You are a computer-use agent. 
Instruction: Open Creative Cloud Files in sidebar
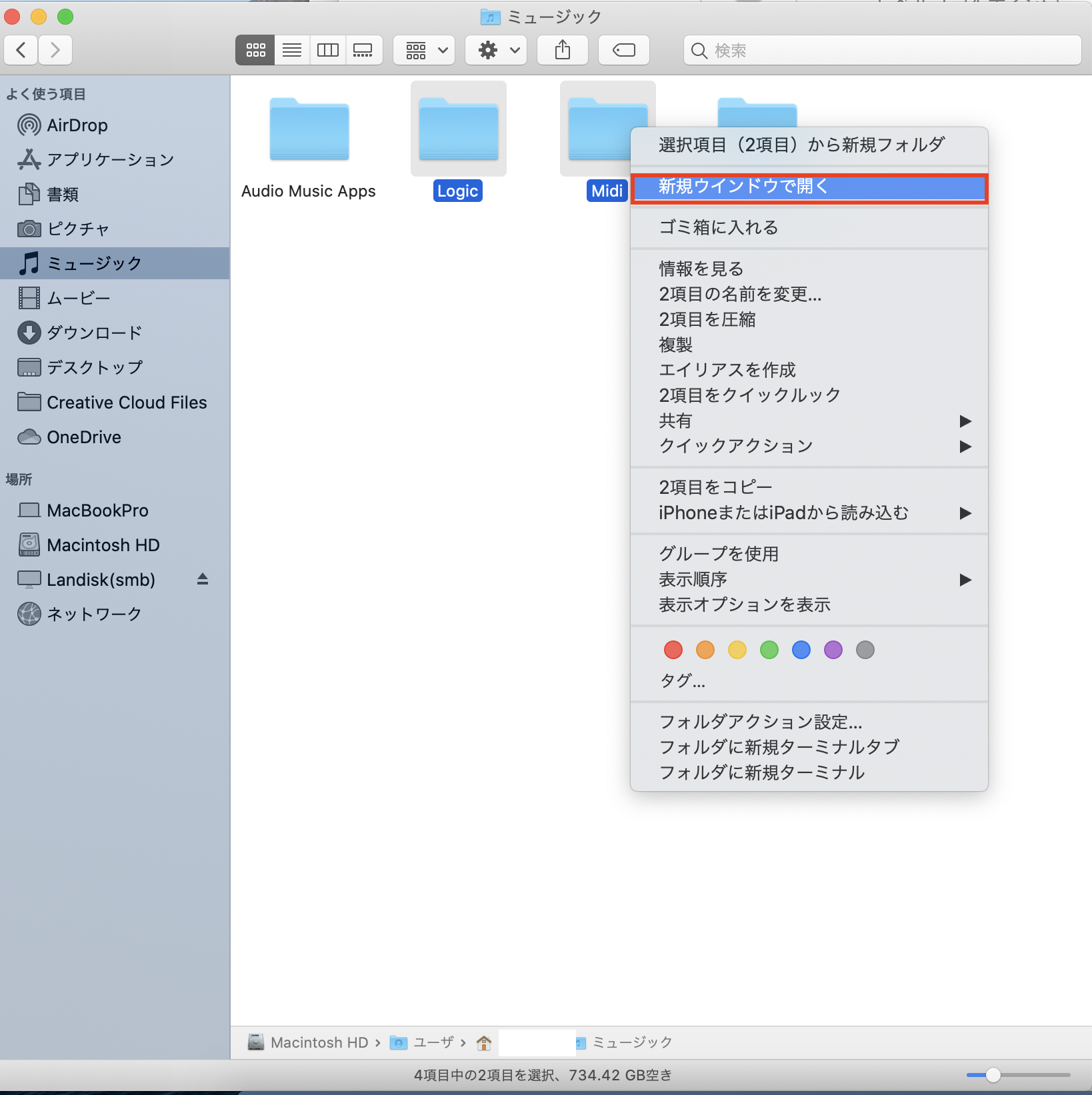[115, 403]
